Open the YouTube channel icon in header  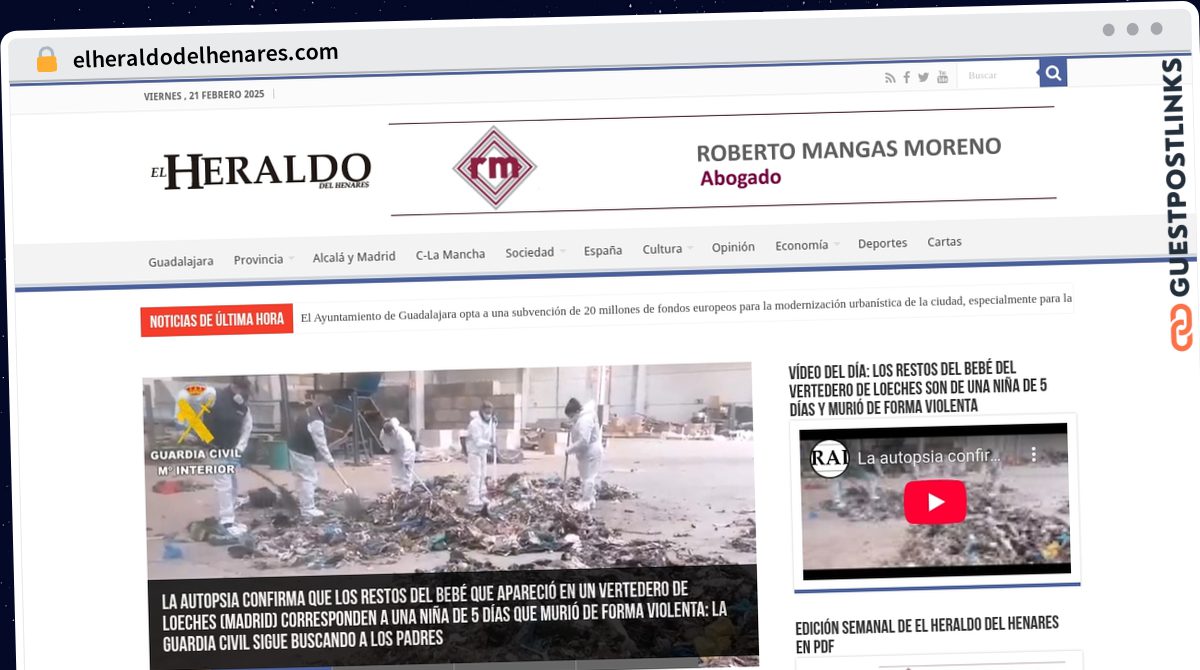(x=942, y=78)
